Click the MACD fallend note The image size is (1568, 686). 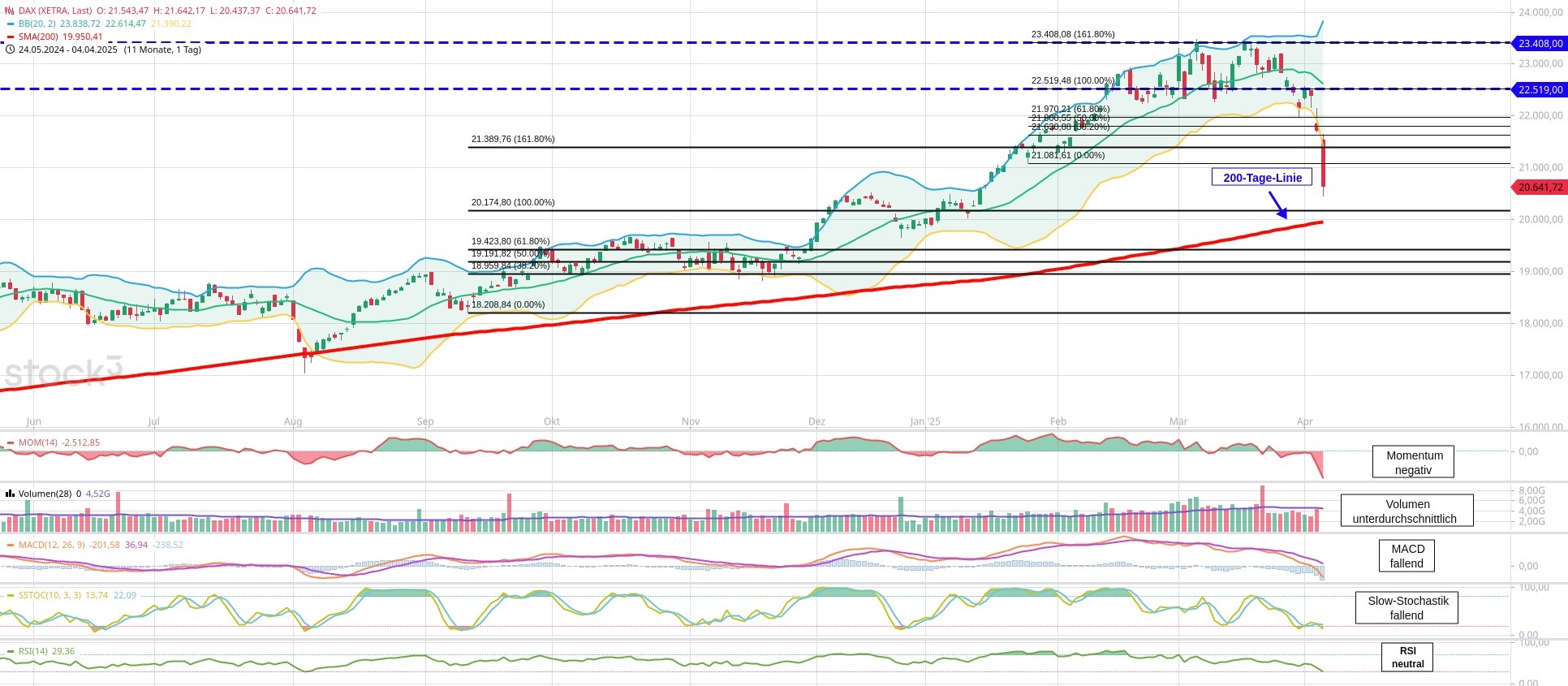[1407, 556]
